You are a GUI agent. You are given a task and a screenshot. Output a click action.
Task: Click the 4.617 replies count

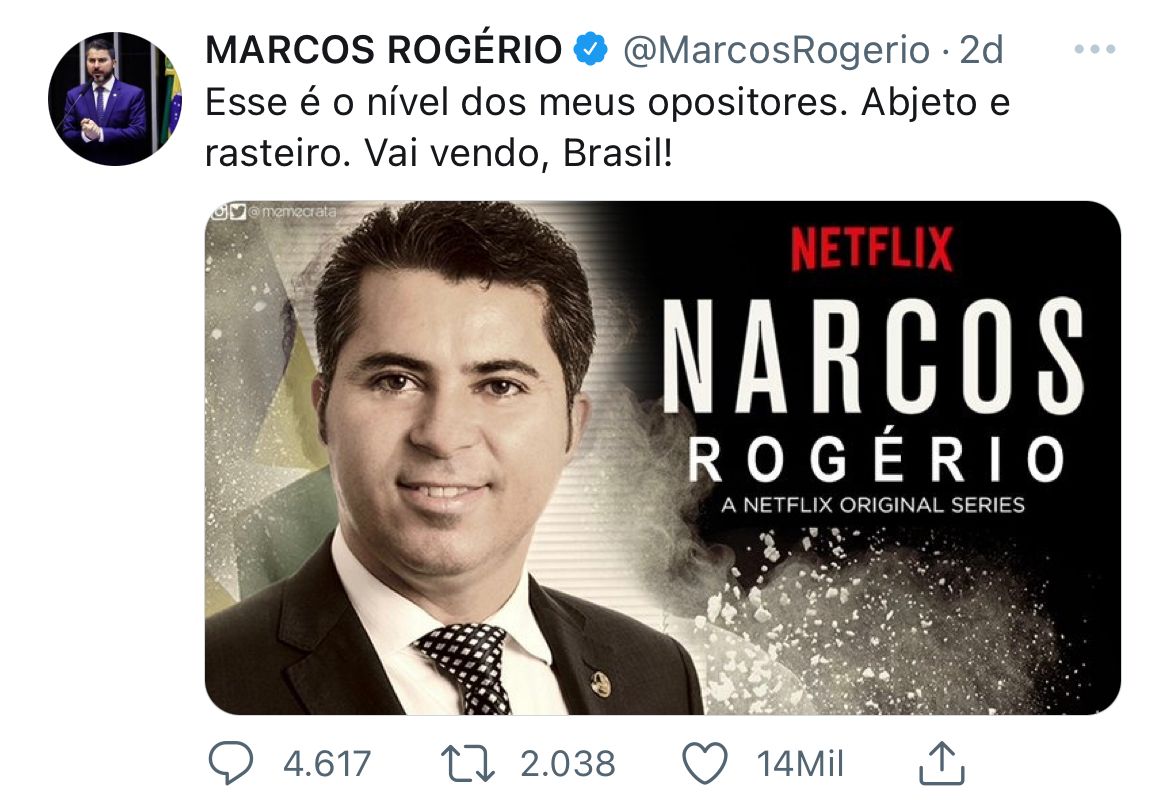click(327, 764)
